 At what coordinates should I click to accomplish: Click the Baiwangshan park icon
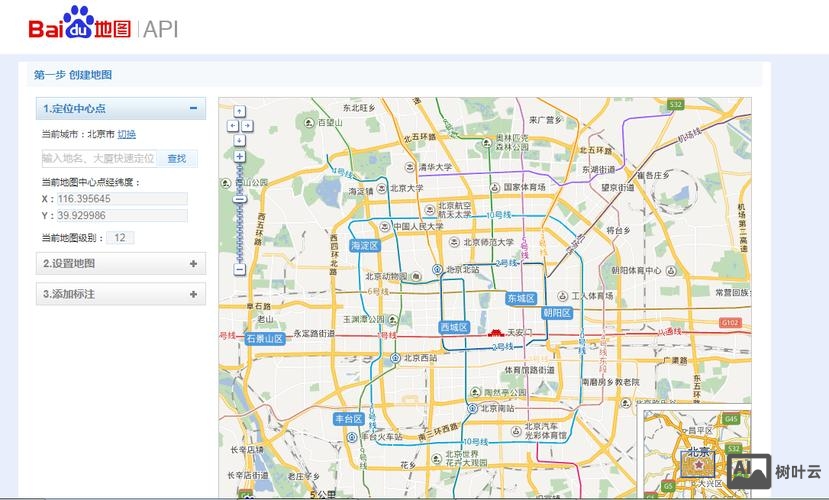click(x=310, y=123)
